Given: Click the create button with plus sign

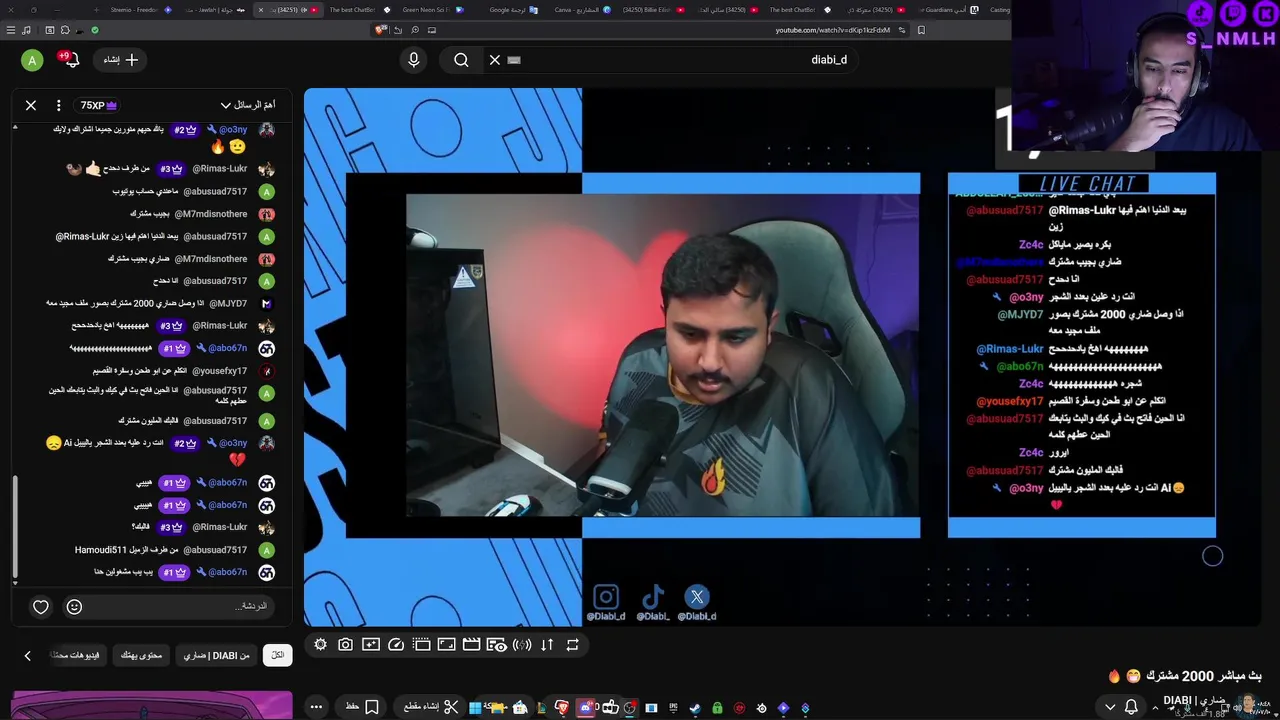Looking at the screenshot, I should click(x=121, y=60).
